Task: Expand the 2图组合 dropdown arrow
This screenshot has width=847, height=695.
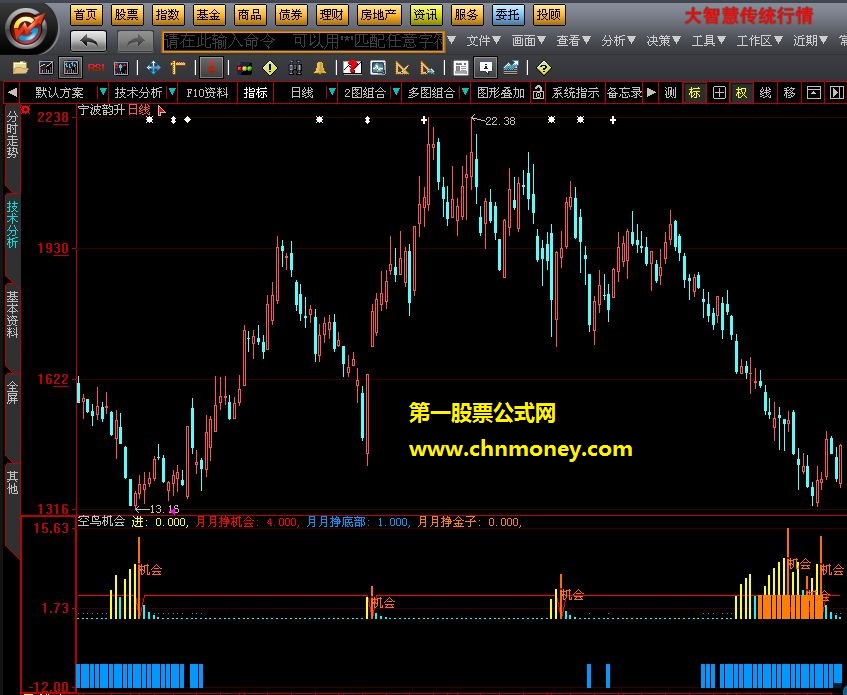Action: [x=396, y=92]
